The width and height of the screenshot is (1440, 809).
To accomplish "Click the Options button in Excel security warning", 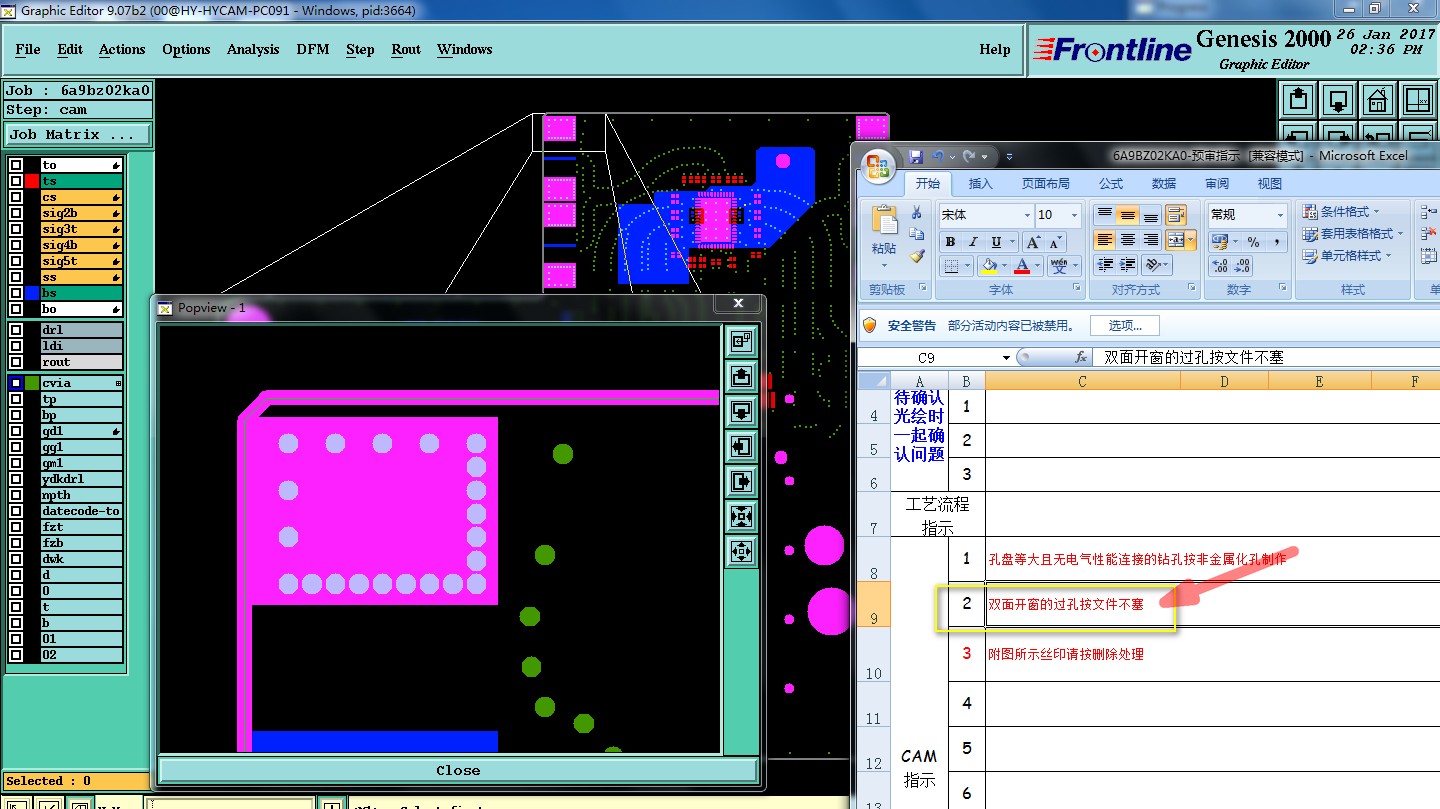I will (x=1125, y=325).
